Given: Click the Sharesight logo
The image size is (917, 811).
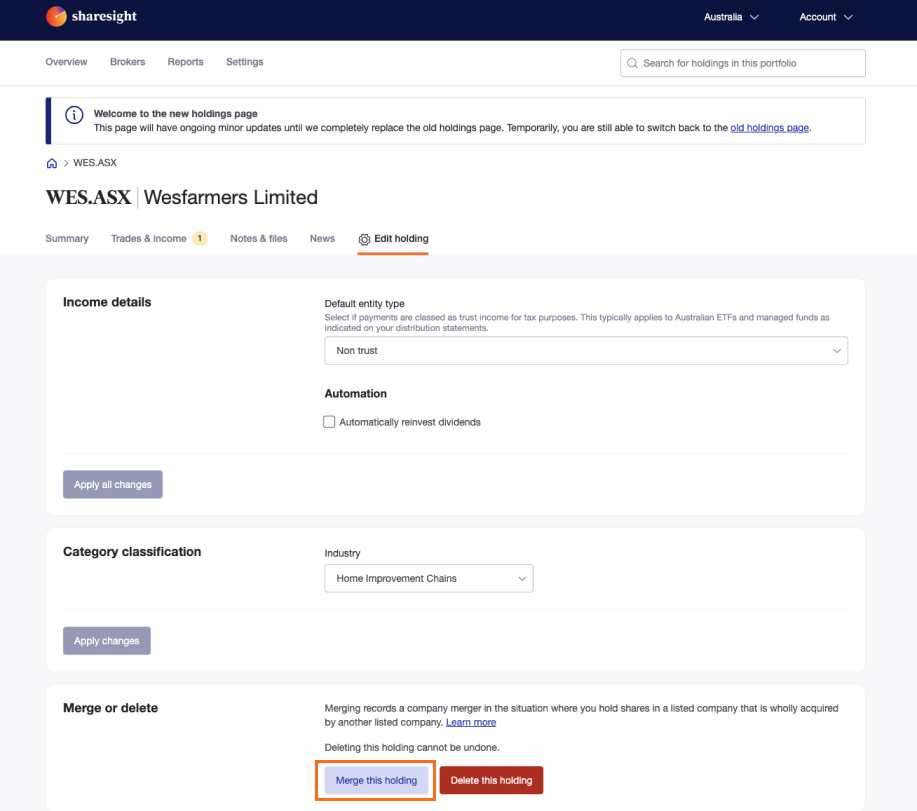Looking at the screenshot, I should [91, 16].
